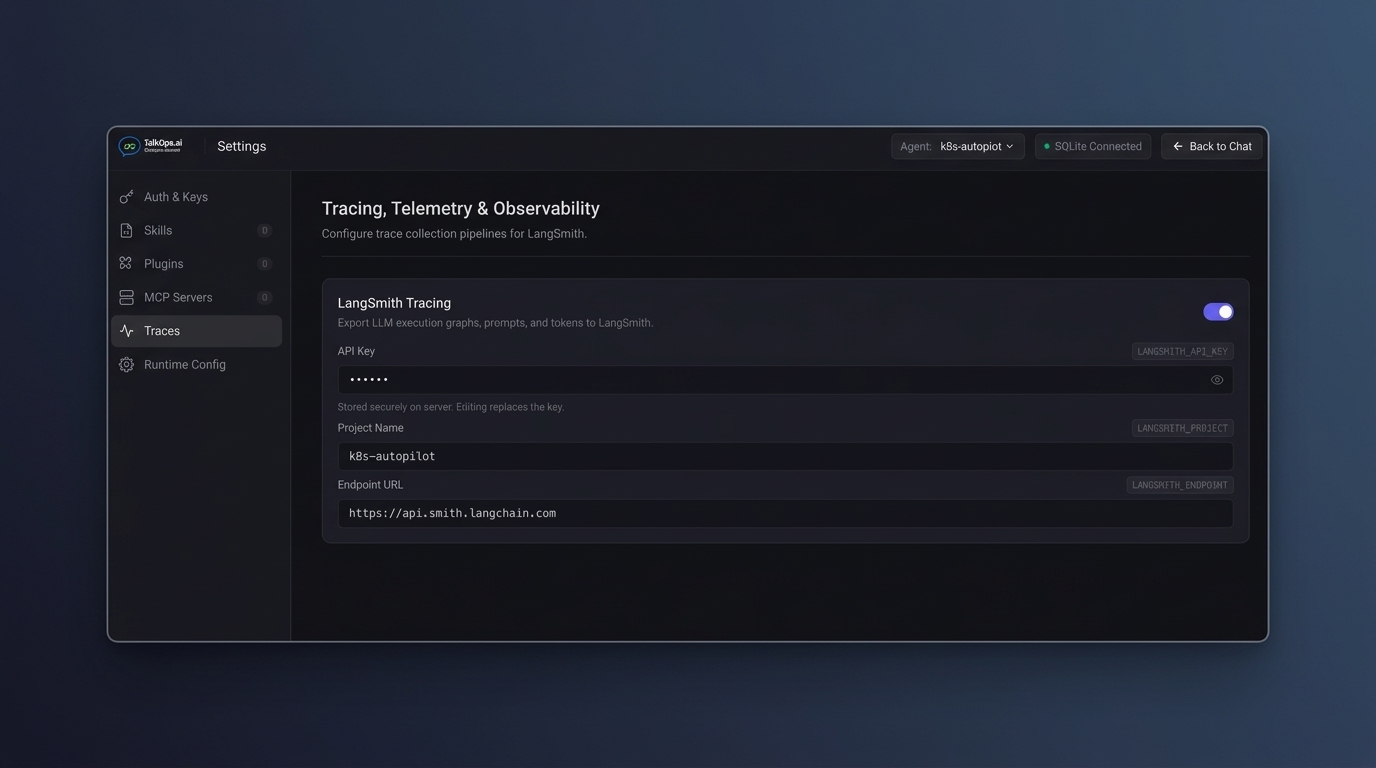Open the Agent k8s-autopilot dropdown
The image size is (1376, 768).
(x=958, y=146)
